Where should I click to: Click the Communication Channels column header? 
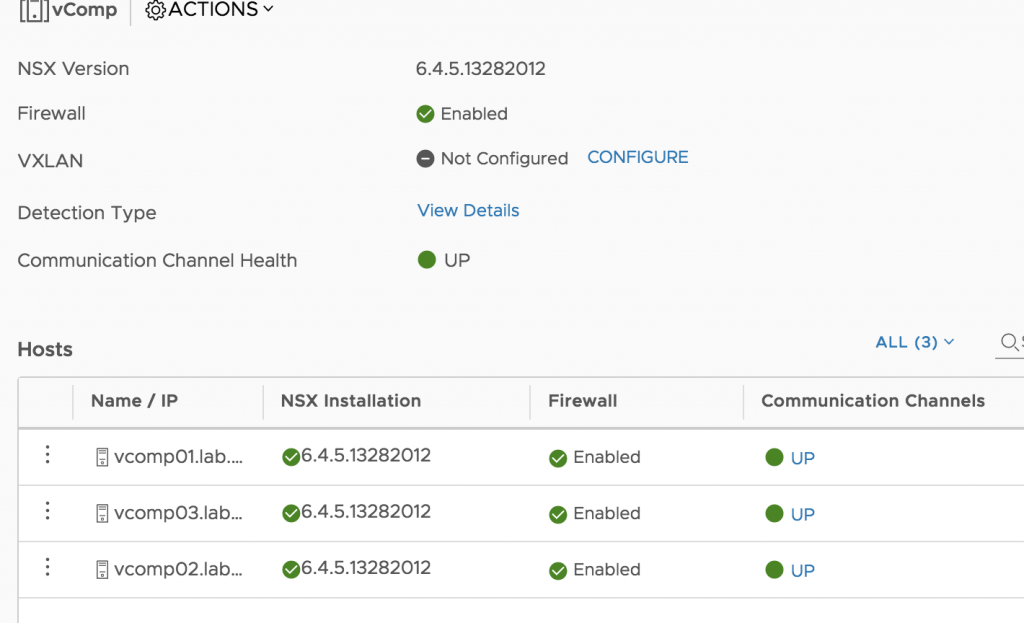coord(873,400)
